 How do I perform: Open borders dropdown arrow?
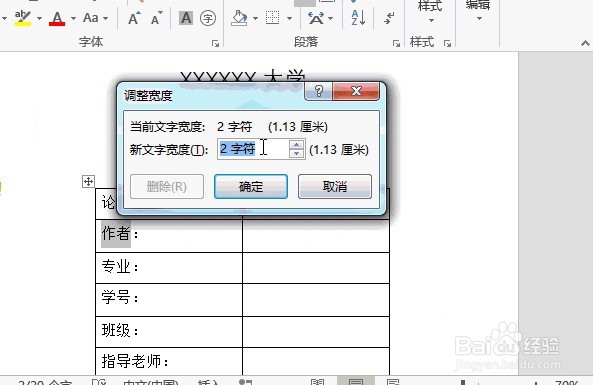click(289, 18)
